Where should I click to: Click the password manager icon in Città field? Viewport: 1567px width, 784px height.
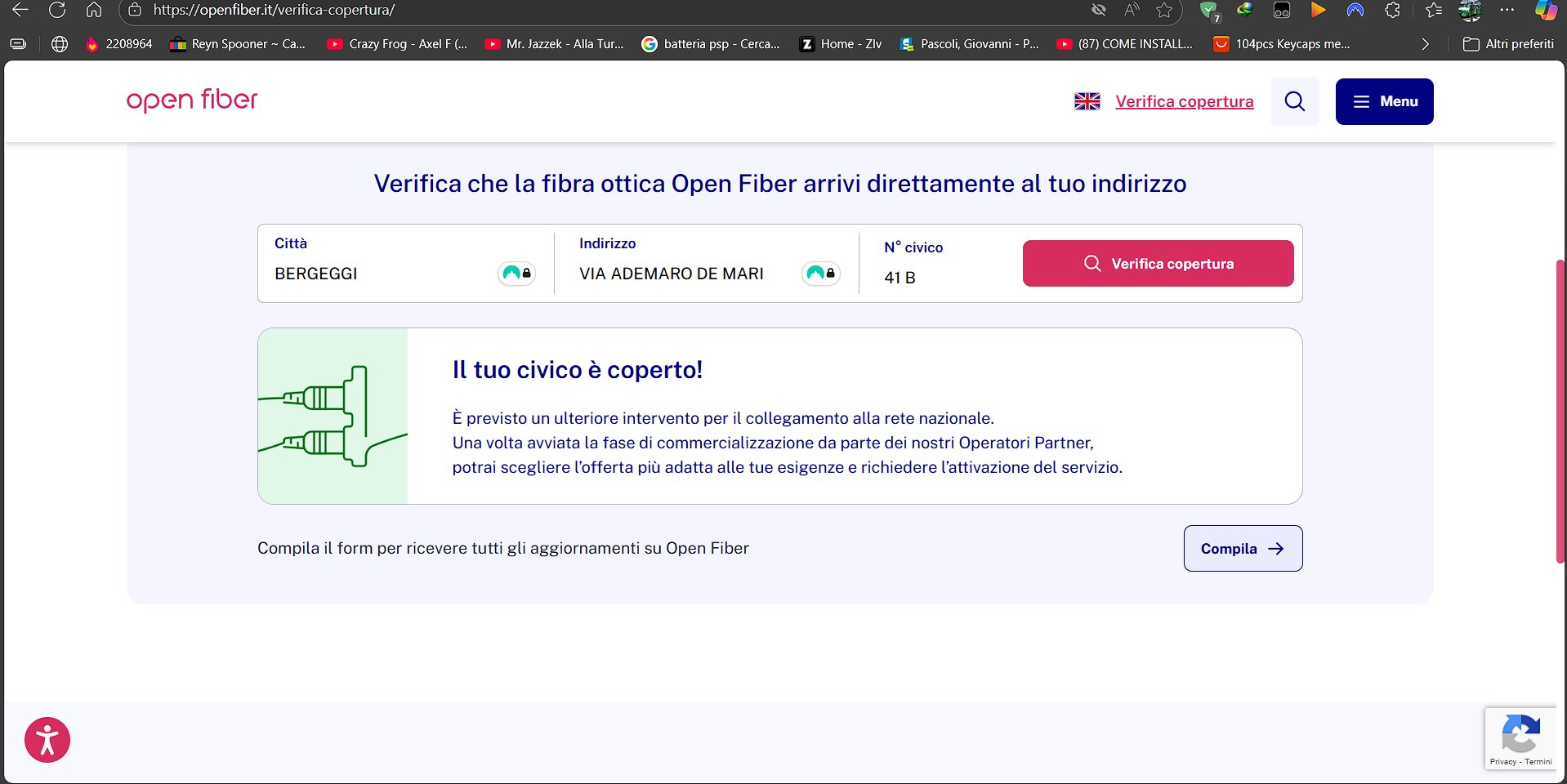[x=516, y=274]
